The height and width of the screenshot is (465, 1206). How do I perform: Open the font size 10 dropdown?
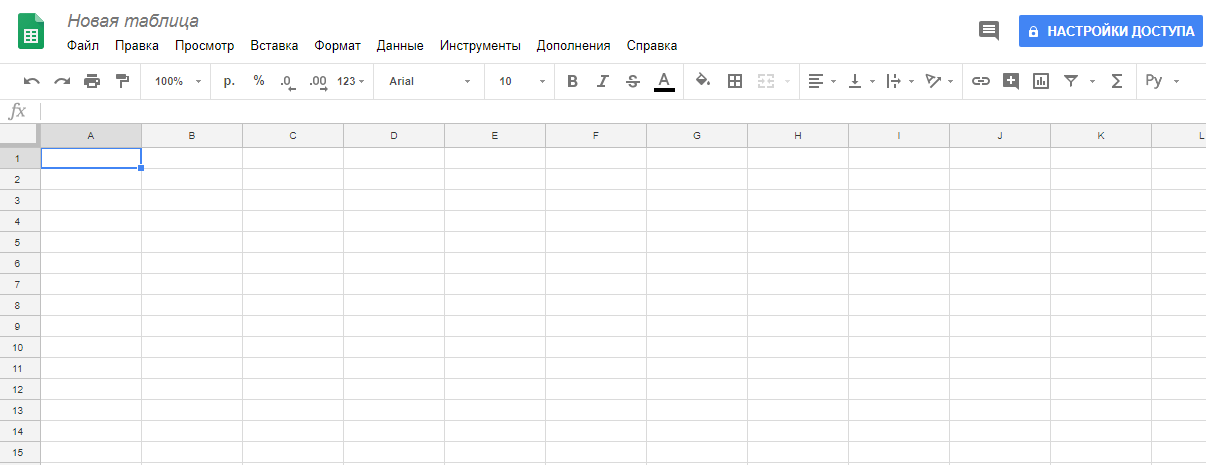522,81
